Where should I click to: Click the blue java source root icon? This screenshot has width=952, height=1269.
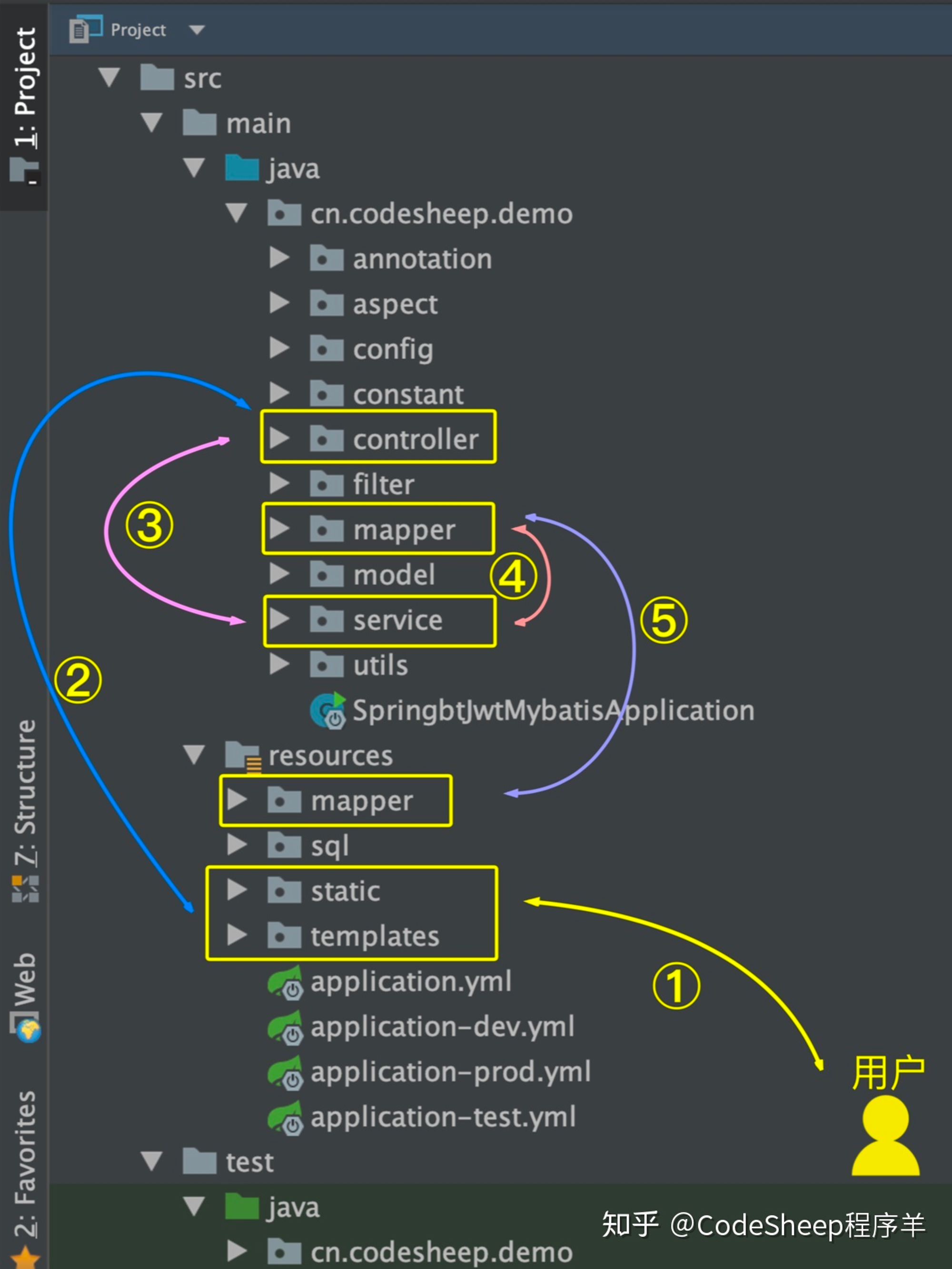tap(242, 168)
